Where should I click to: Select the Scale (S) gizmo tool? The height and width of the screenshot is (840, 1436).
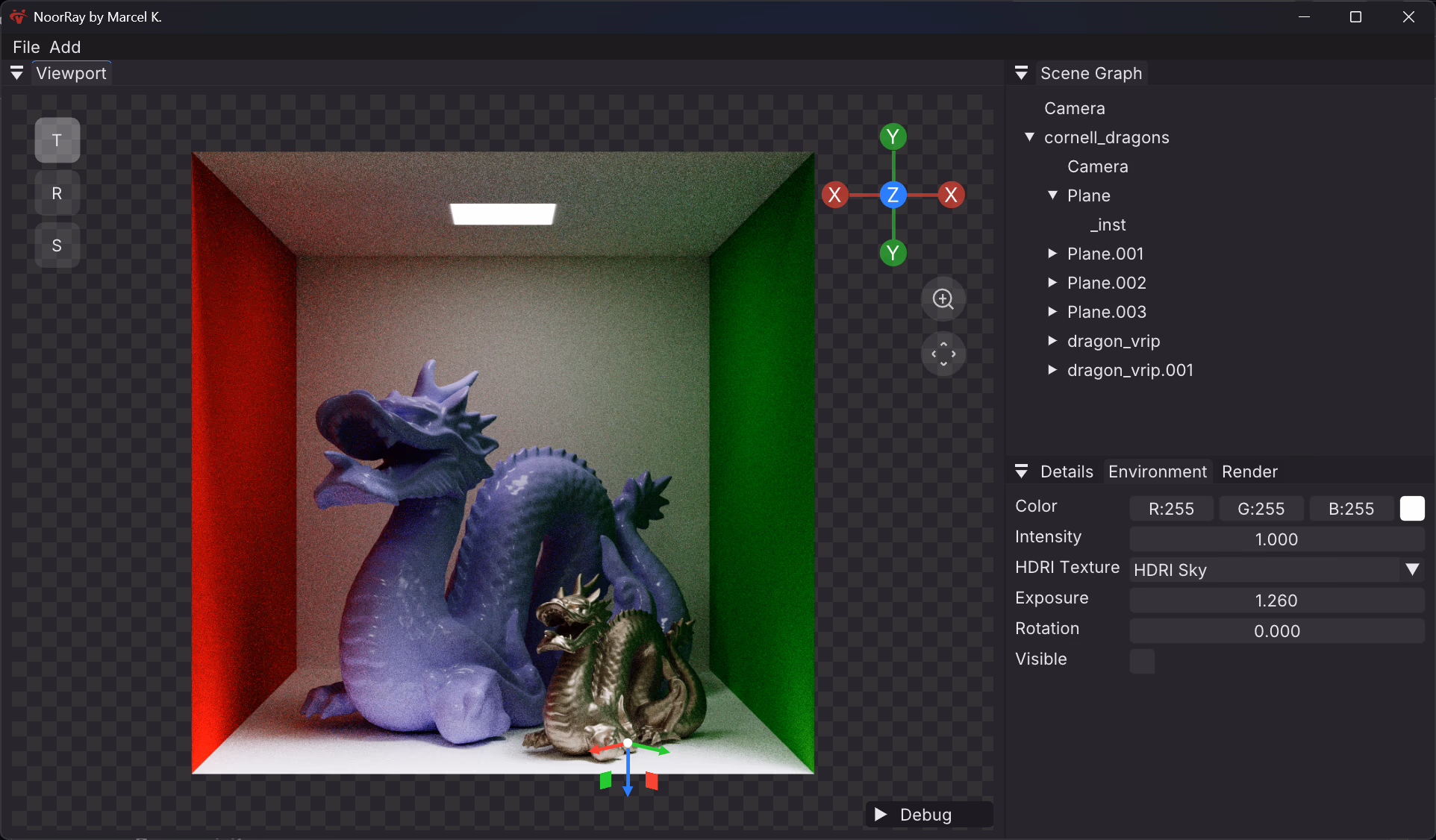pos(57,245)
